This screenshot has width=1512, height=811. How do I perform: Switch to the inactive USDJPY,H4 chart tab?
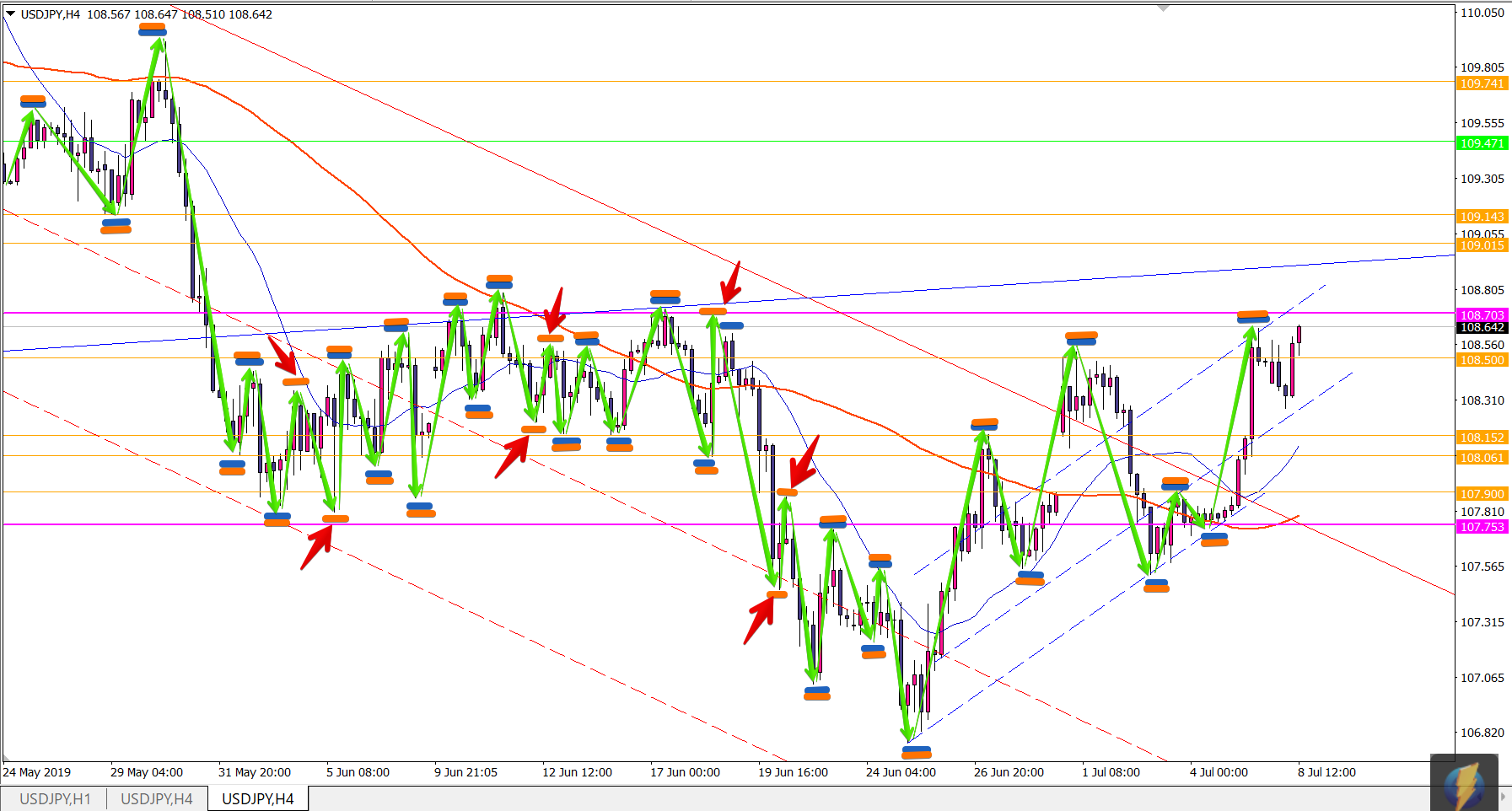(x=157, y=798)
